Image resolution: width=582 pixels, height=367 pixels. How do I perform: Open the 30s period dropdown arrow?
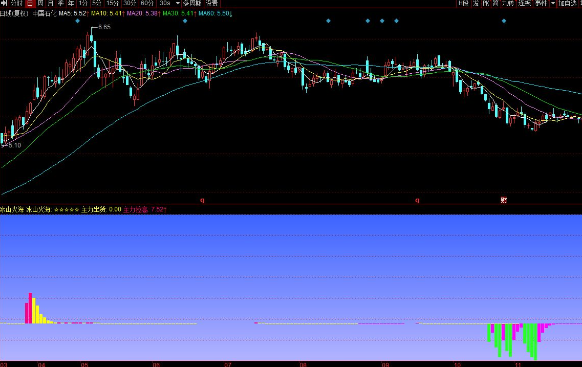[177, 3]
